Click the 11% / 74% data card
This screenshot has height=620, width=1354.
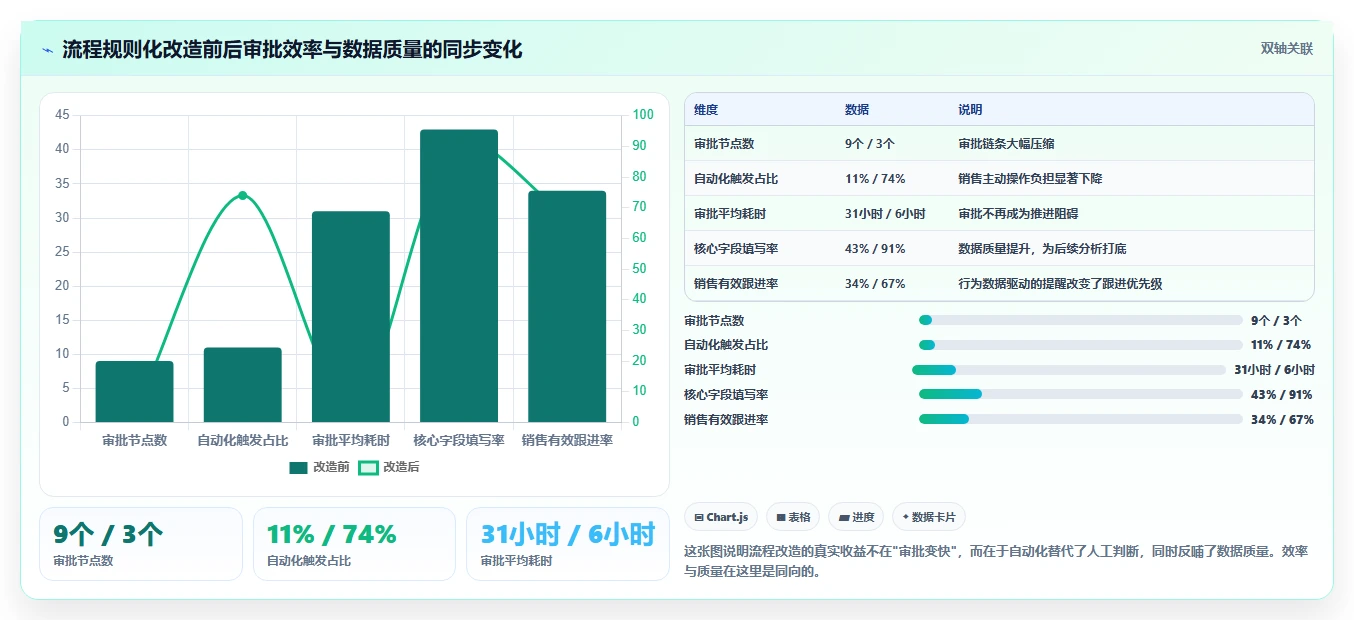354,544
